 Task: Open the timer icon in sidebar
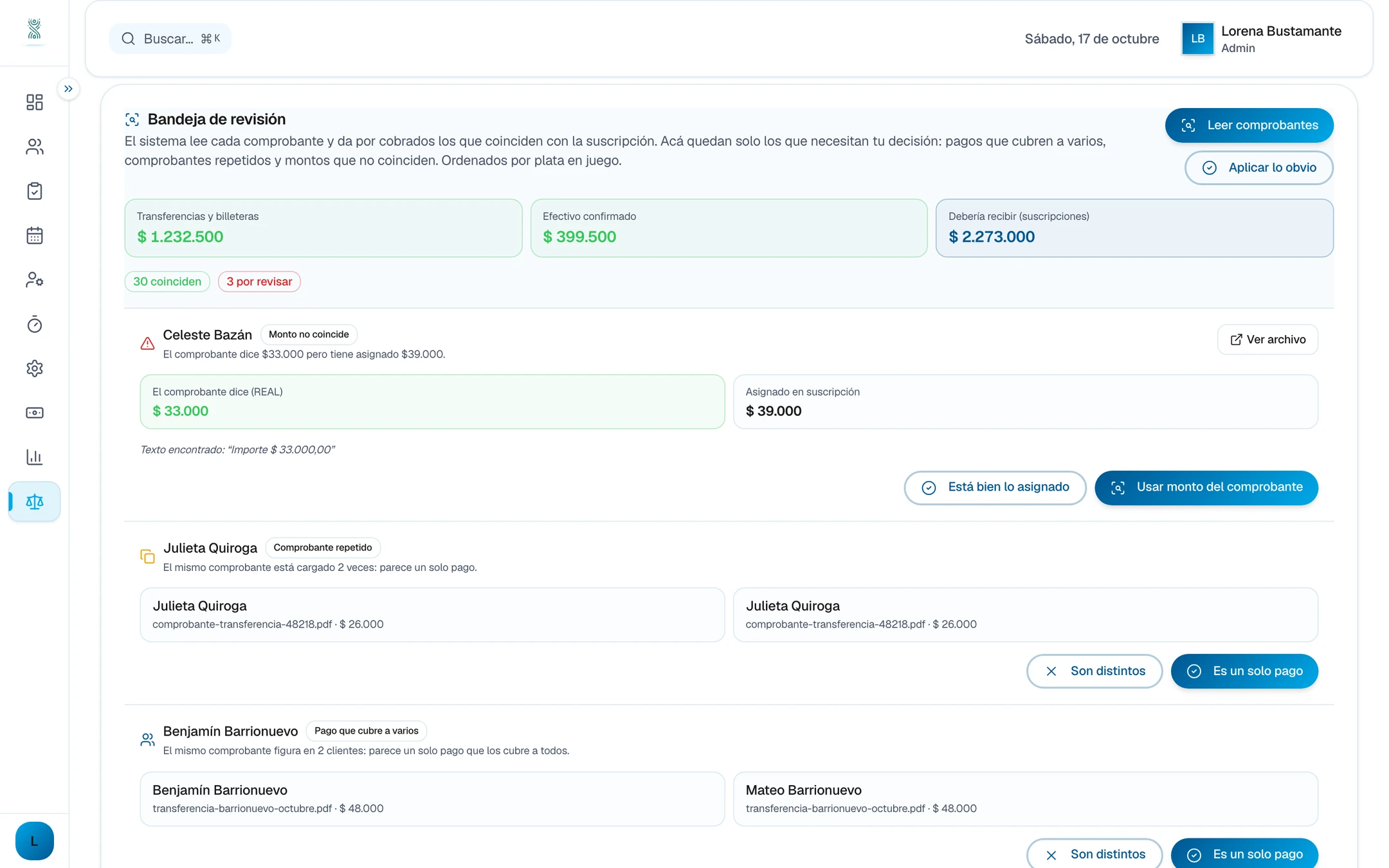coord(35,324)
